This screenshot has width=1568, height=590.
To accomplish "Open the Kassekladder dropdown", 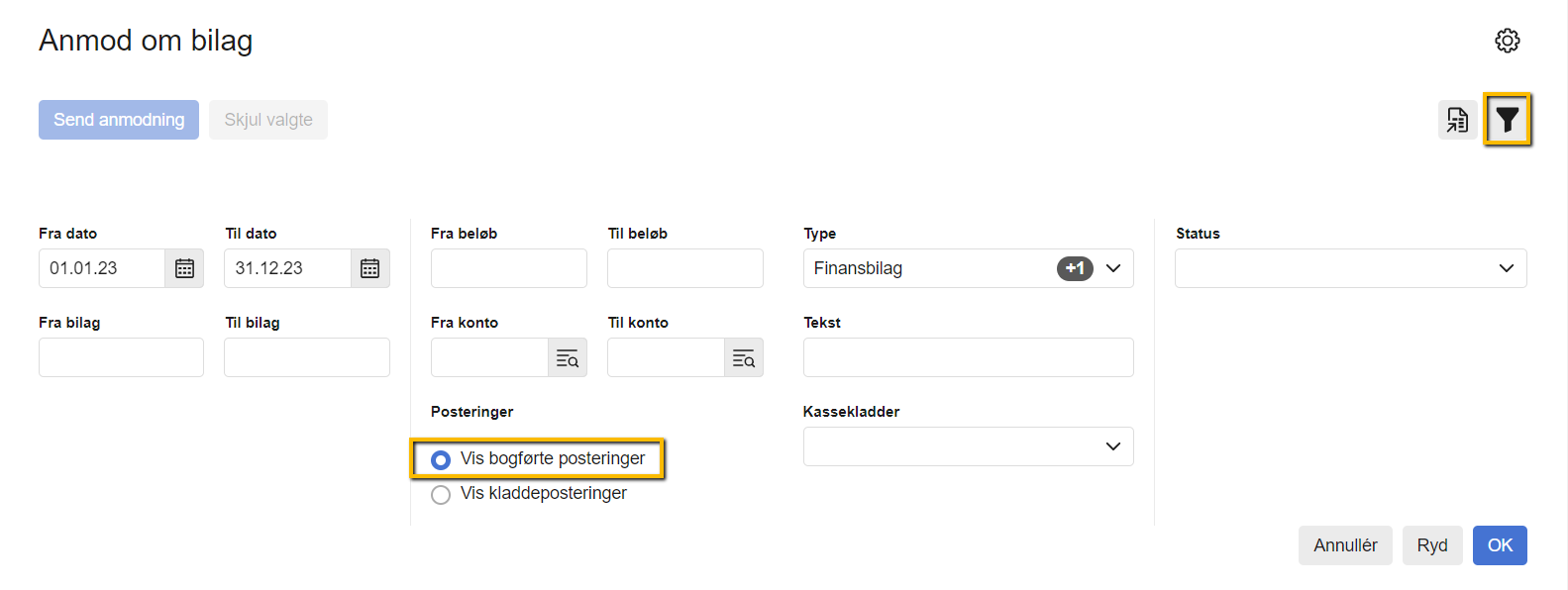I will coord(1112,446).
